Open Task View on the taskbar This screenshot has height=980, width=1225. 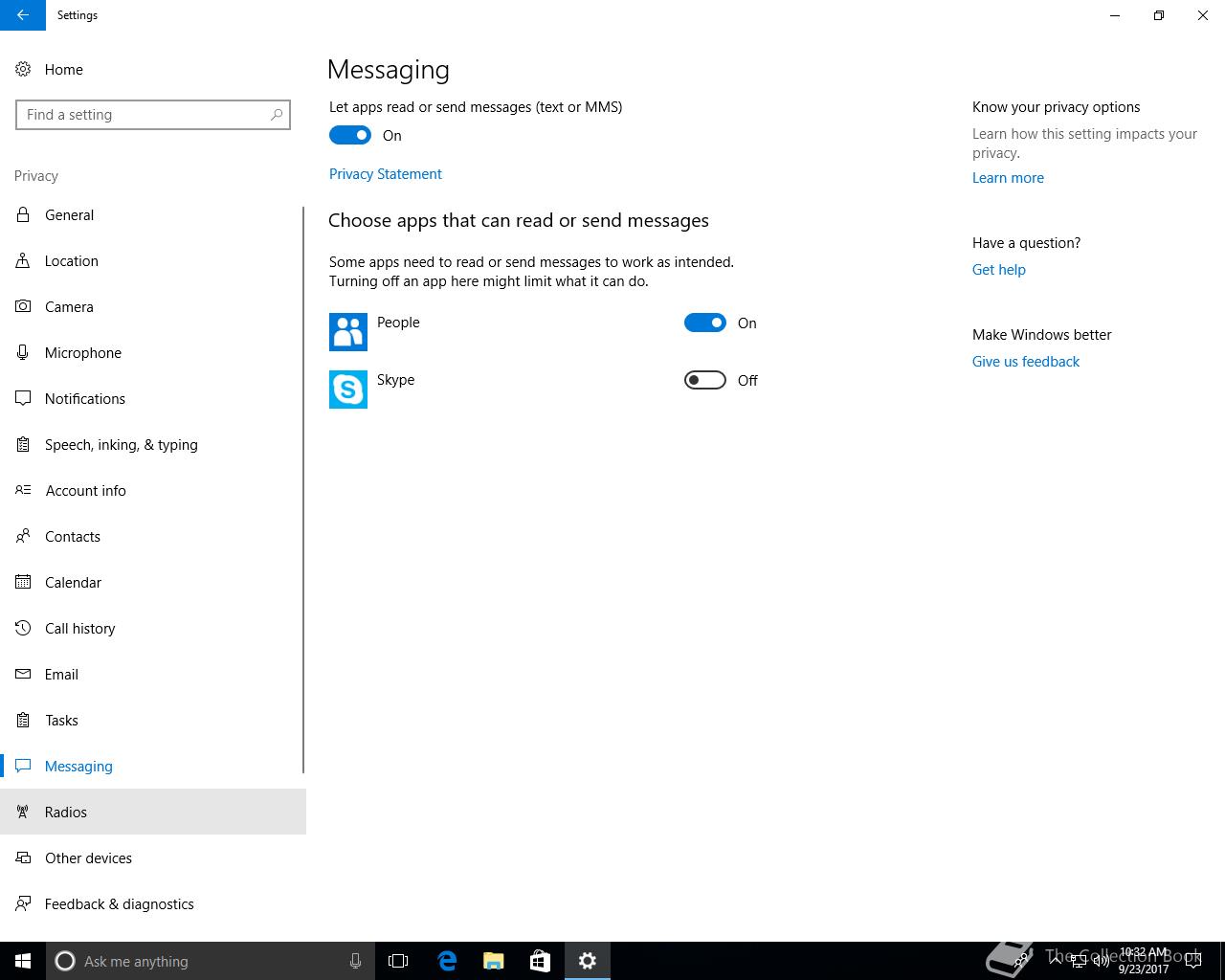[x=398, y=961]
